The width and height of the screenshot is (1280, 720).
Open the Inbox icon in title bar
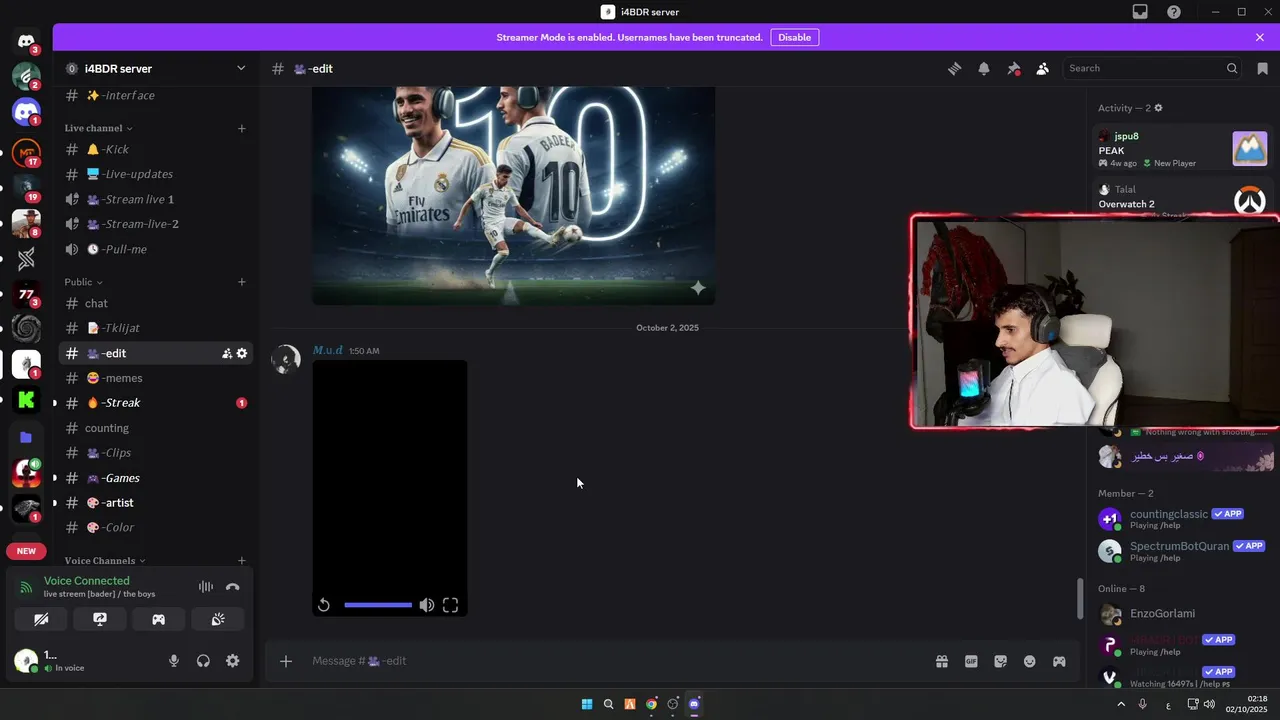[1140, 12]
